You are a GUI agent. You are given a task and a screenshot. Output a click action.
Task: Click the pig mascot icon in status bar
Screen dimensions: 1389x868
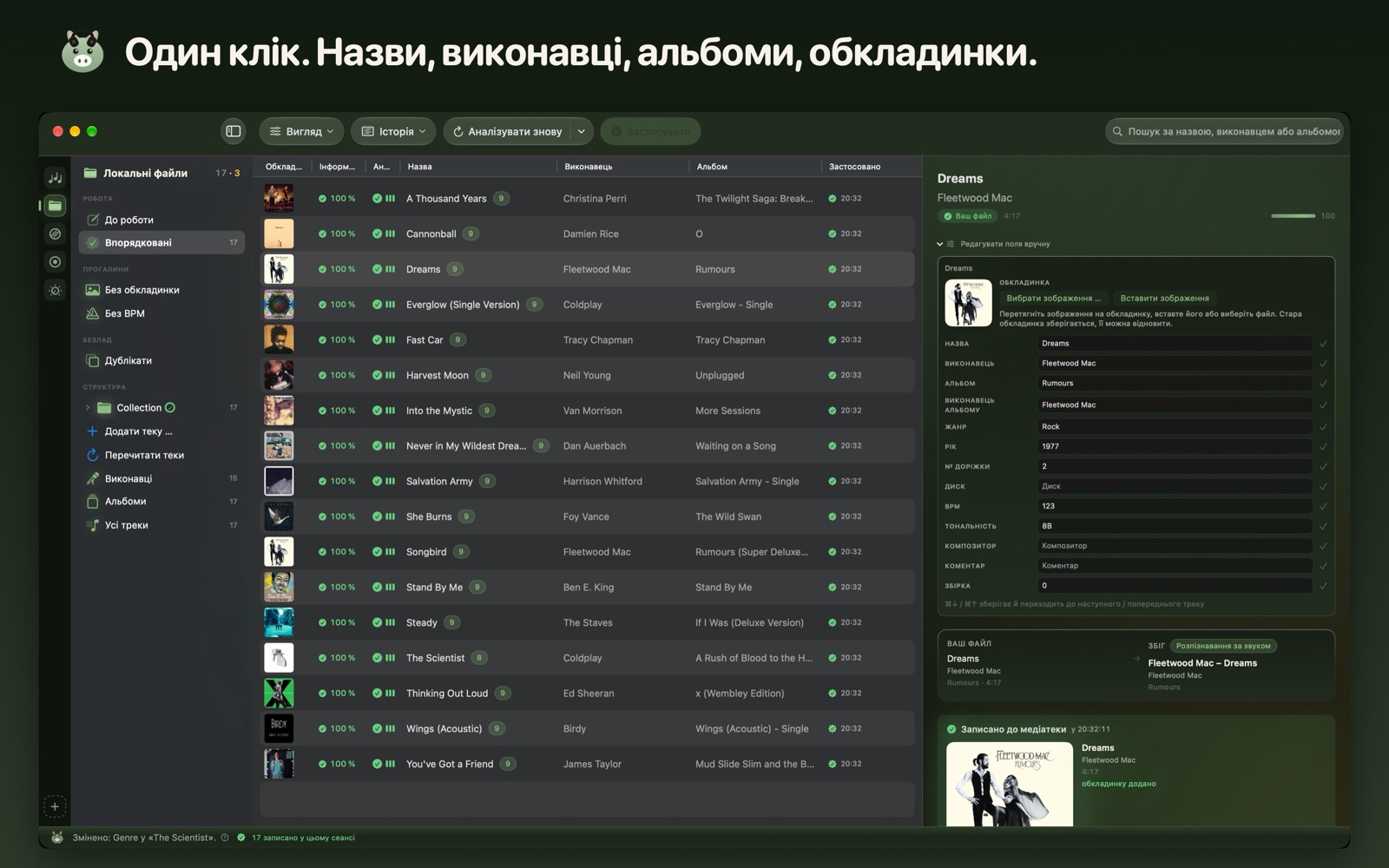(x=57, y=838)
